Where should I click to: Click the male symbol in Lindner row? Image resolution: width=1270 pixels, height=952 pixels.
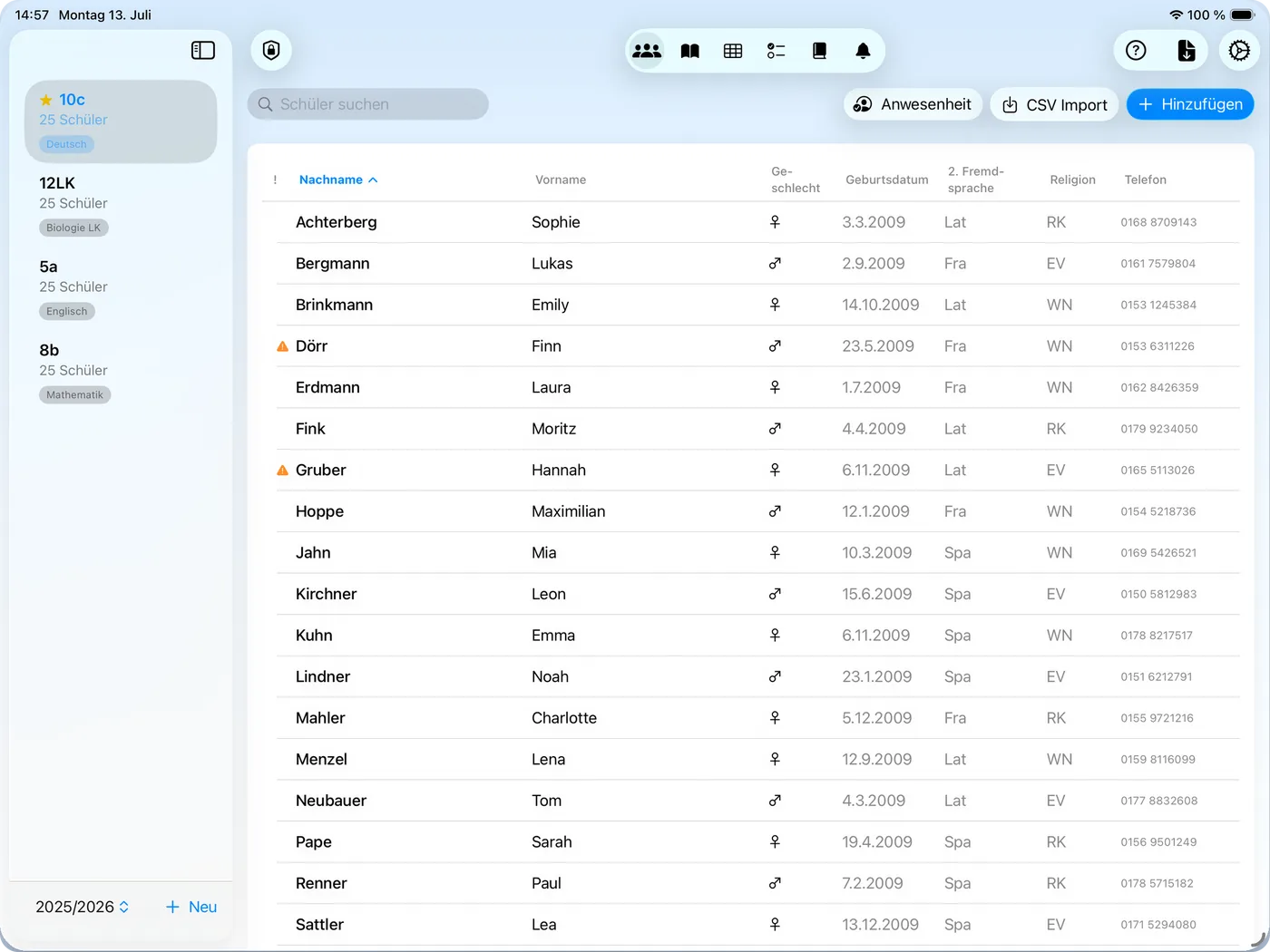(x=775, y=676)
